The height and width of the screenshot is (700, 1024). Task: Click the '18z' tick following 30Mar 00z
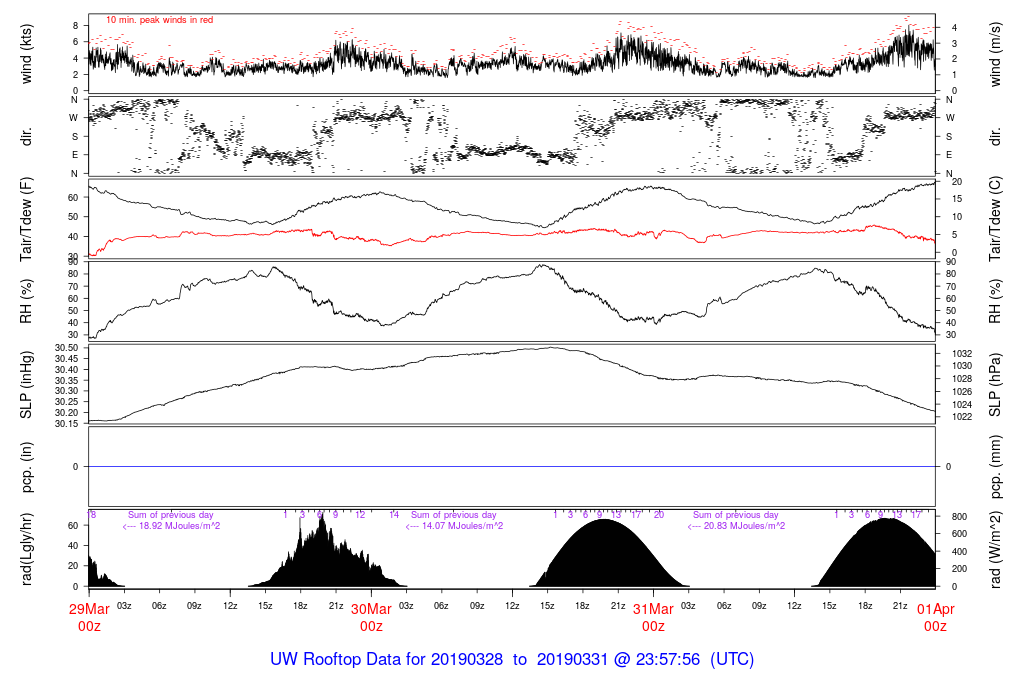[583, 606]
